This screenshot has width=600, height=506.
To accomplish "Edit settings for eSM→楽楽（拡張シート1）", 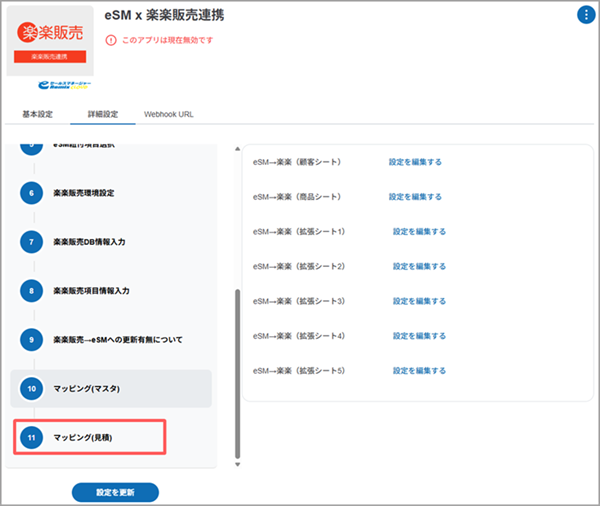I will (x=419, y=232).
